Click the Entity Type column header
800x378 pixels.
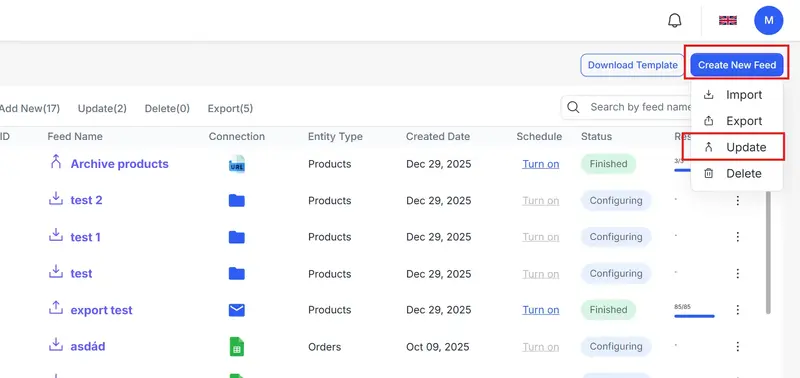(x=335, y=137)
